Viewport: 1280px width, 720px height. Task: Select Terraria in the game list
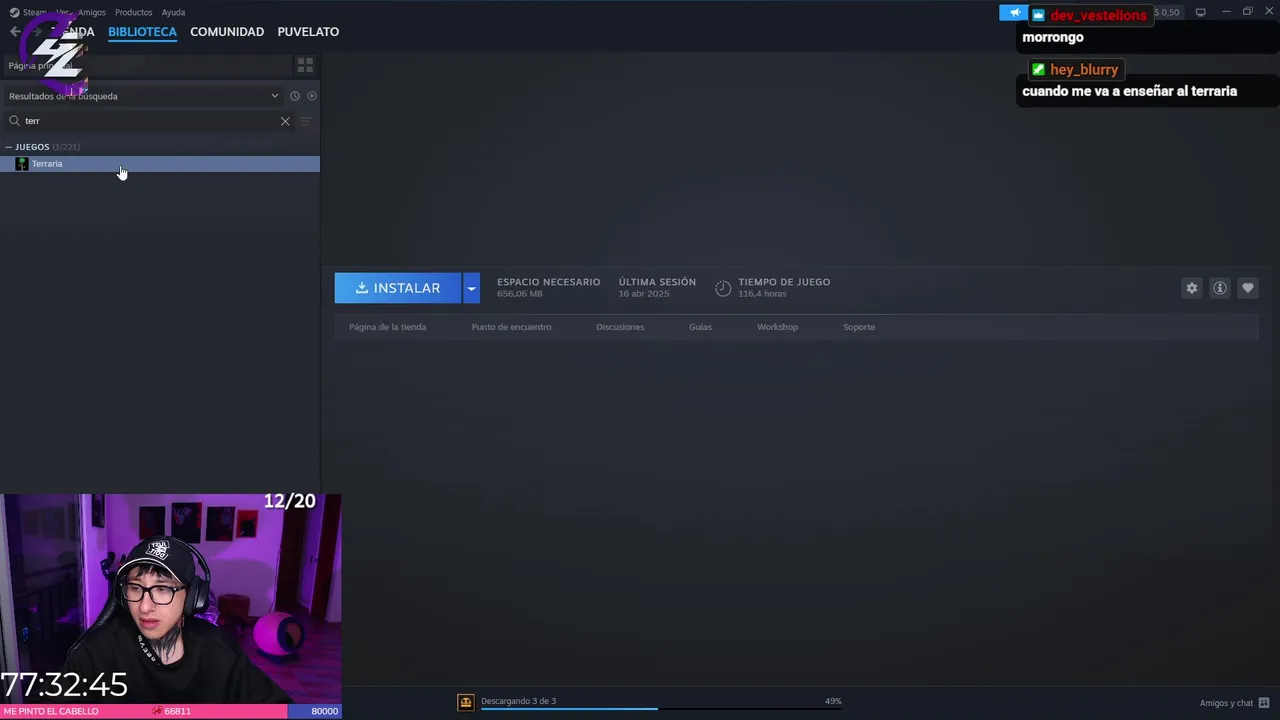tap(160, 164)
